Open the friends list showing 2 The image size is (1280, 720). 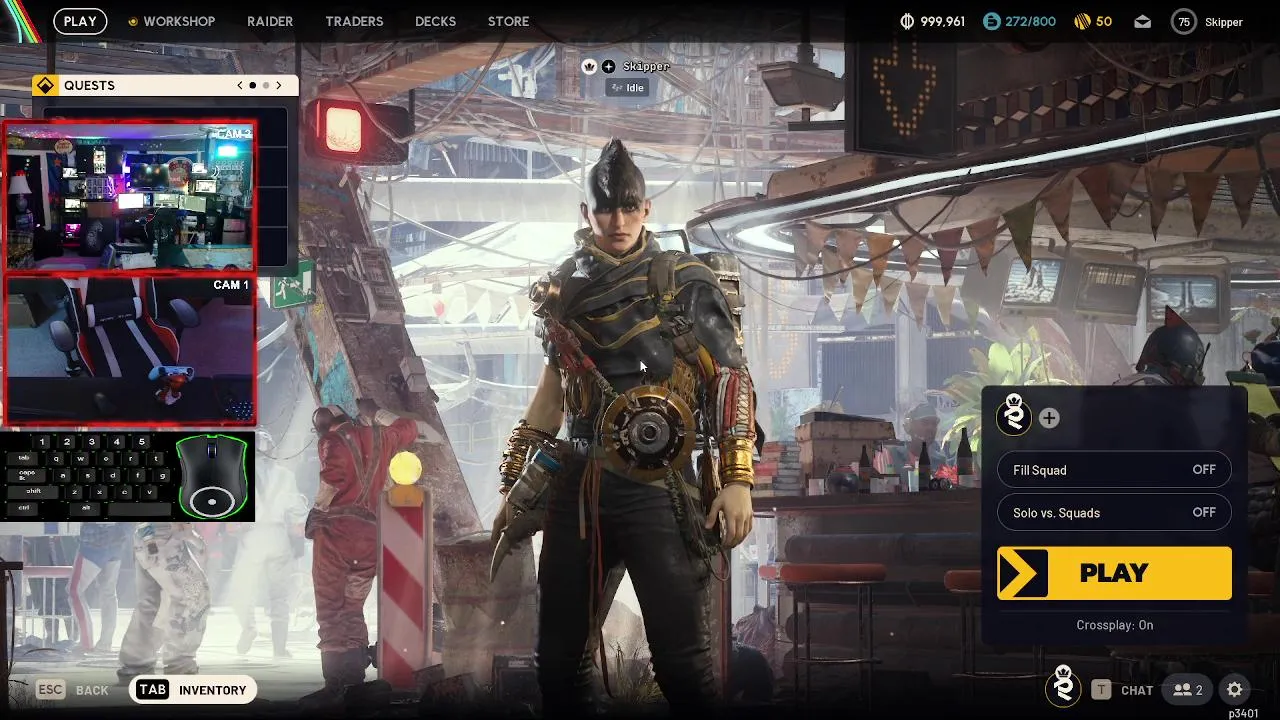point(1188,690)
